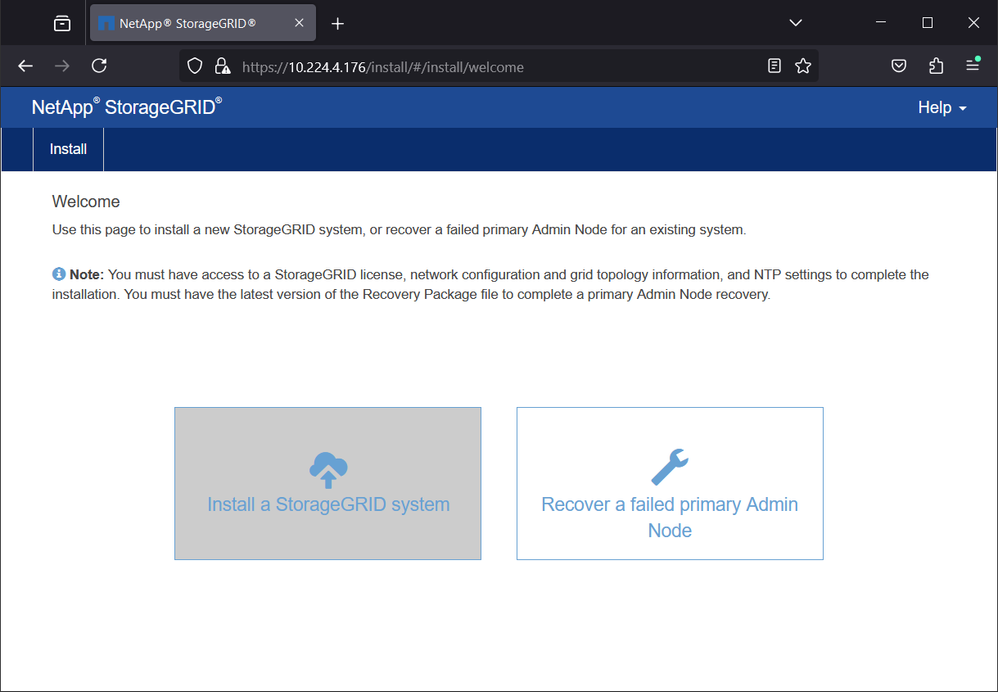Click the NetApp StorageGRID header logo text
Viewport: 998px width, 692px height.
(x=127, y=107)
